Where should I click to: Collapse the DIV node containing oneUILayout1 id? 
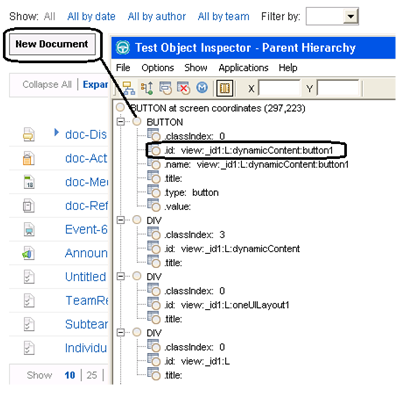tap(121, 276)
